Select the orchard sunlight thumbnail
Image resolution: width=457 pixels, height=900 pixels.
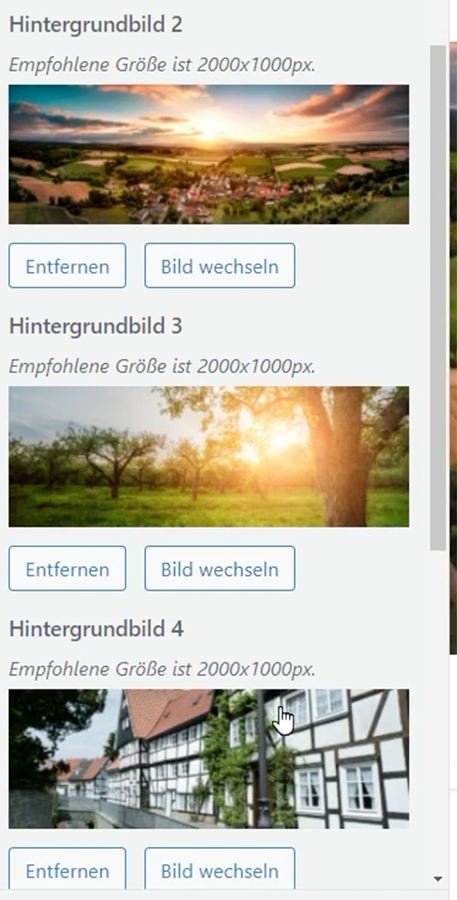point(209,456)
